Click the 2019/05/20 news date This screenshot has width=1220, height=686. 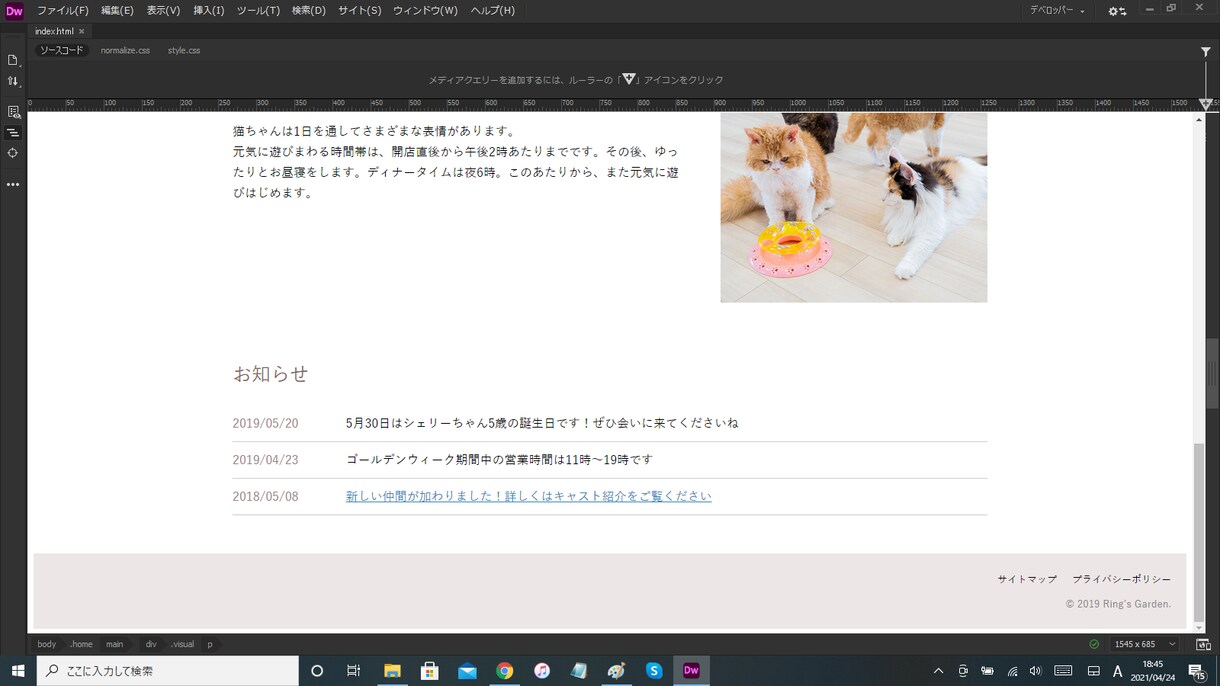265,423
